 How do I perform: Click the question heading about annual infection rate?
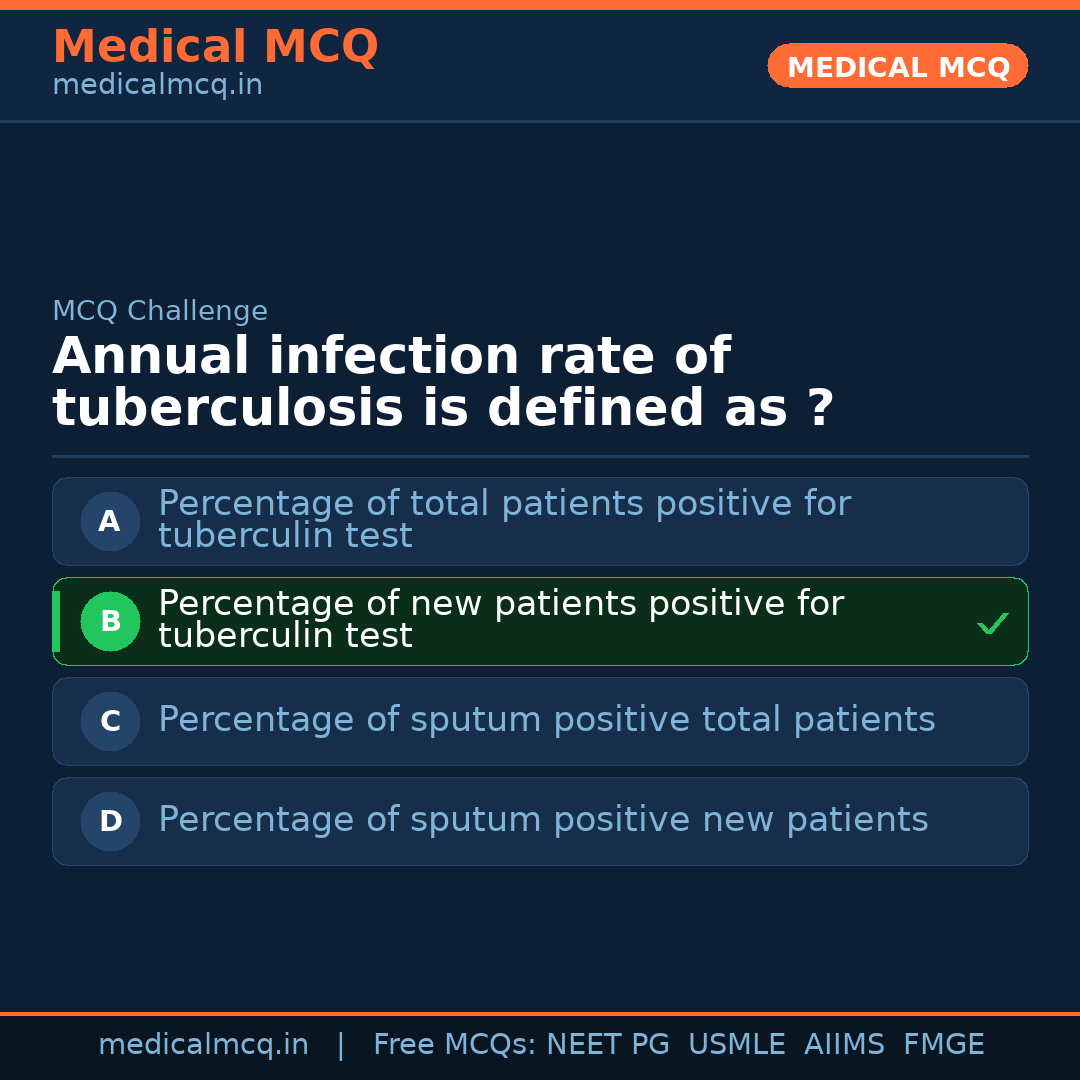click(442, 383)
